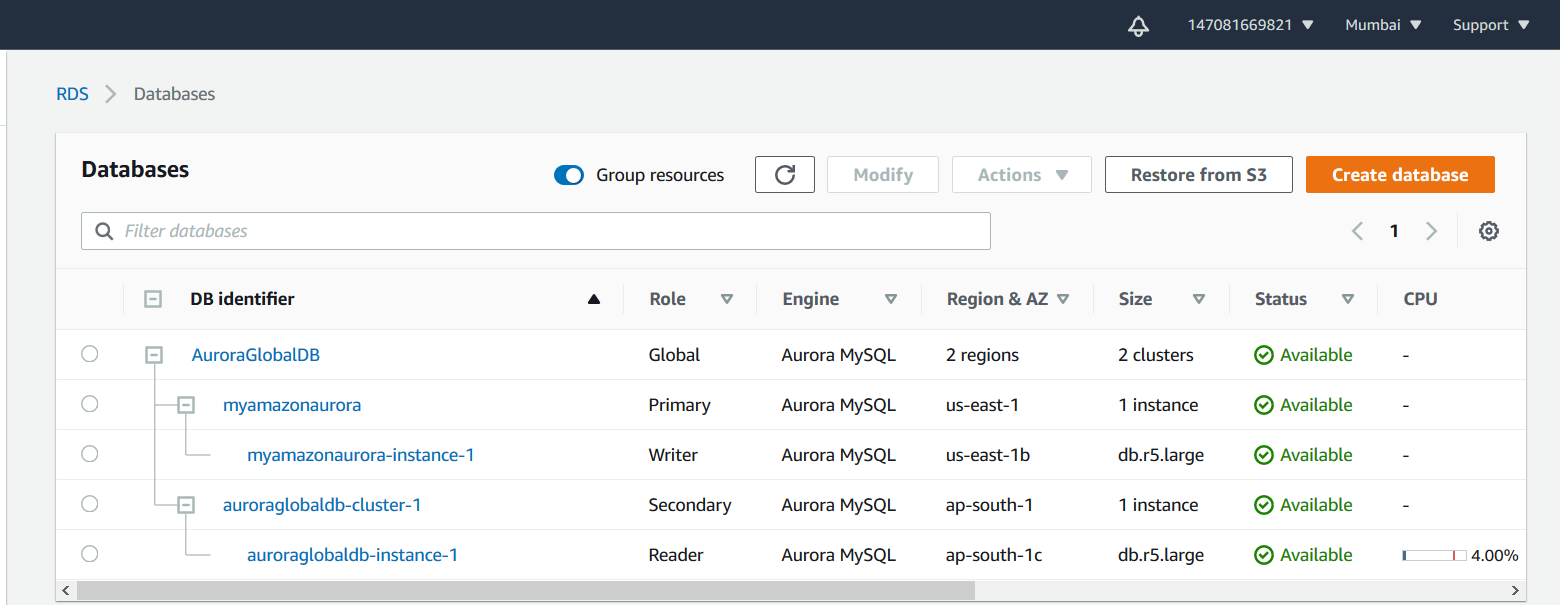Select radio button for auroraglobaldb-instance-1
Screen dimensions: 1560x605
(x=90, y=554)
